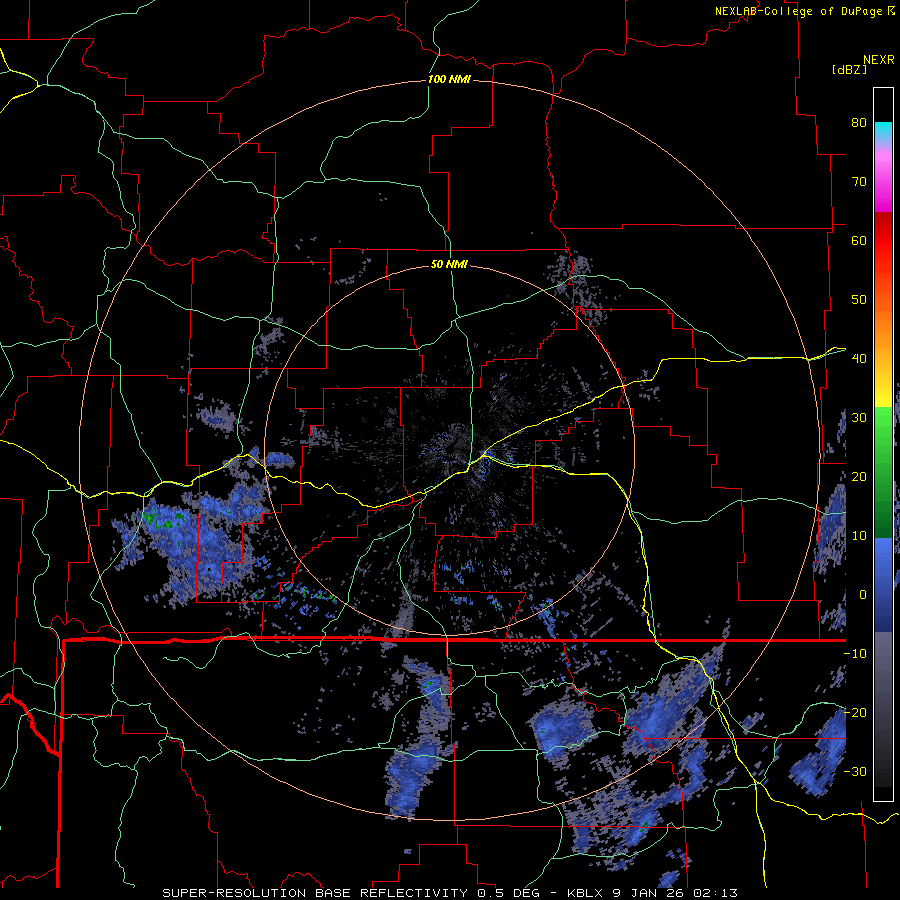Click the 40 value on the color scale
The width and height of the screenshot is (900, 900).
click(859, 359)
